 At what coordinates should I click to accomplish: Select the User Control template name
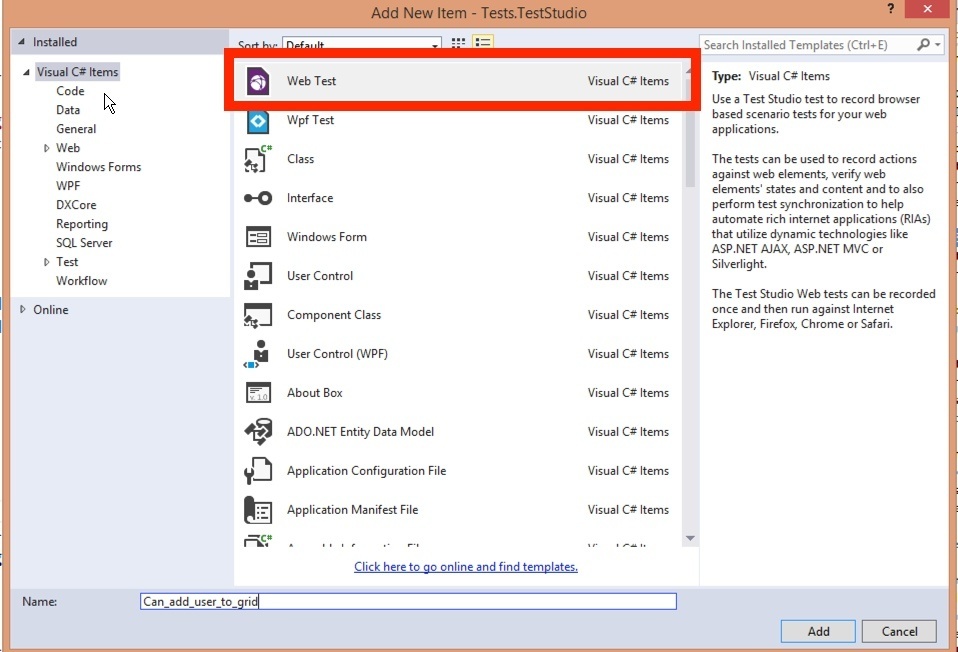(320, 276)
